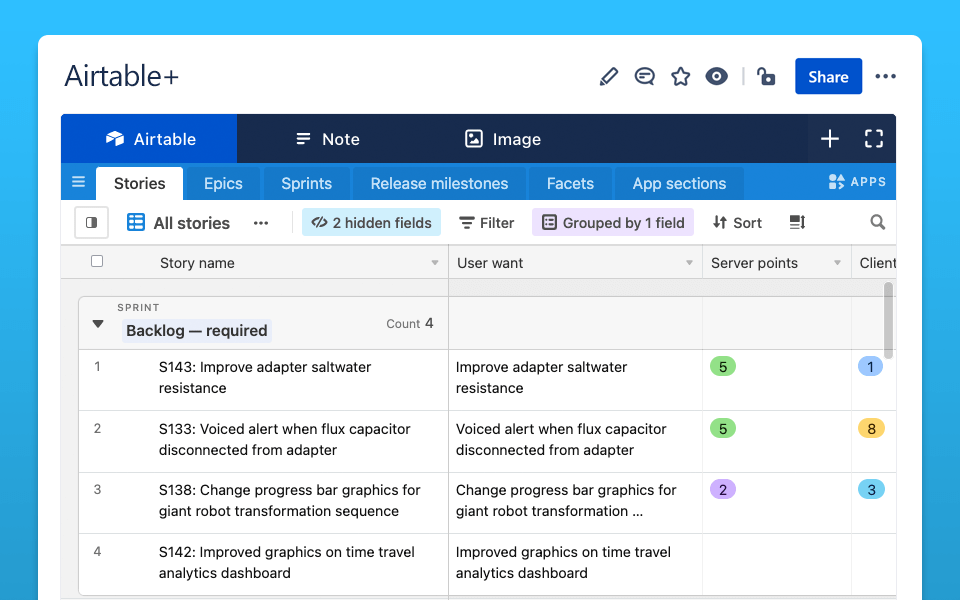Click the unlocked padlock icon
The height and width of the screenshot is (600, 960).
coord(766,76)
